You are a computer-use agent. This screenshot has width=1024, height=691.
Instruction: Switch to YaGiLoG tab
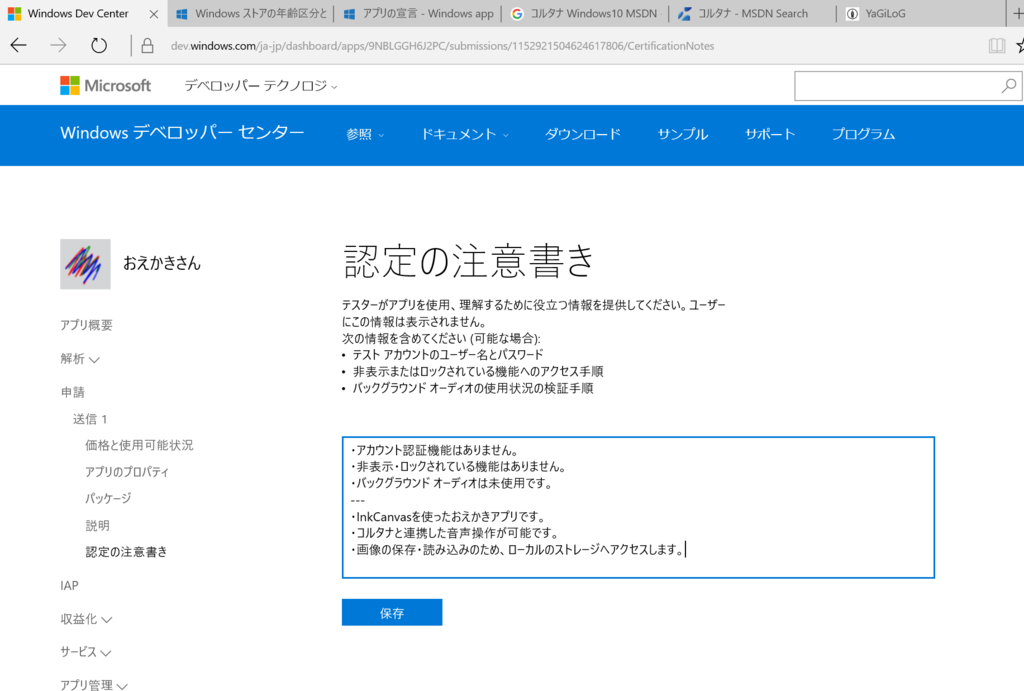921,14
